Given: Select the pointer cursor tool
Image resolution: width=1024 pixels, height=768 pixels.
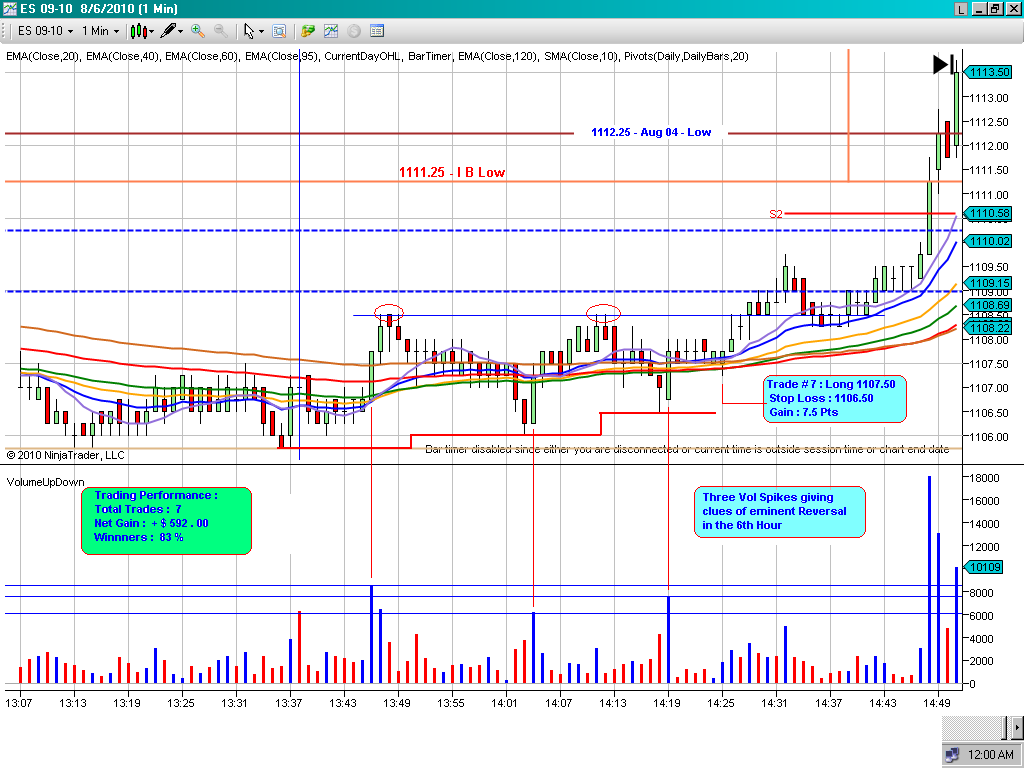Looking at the screenshot, I should point(249,31).
